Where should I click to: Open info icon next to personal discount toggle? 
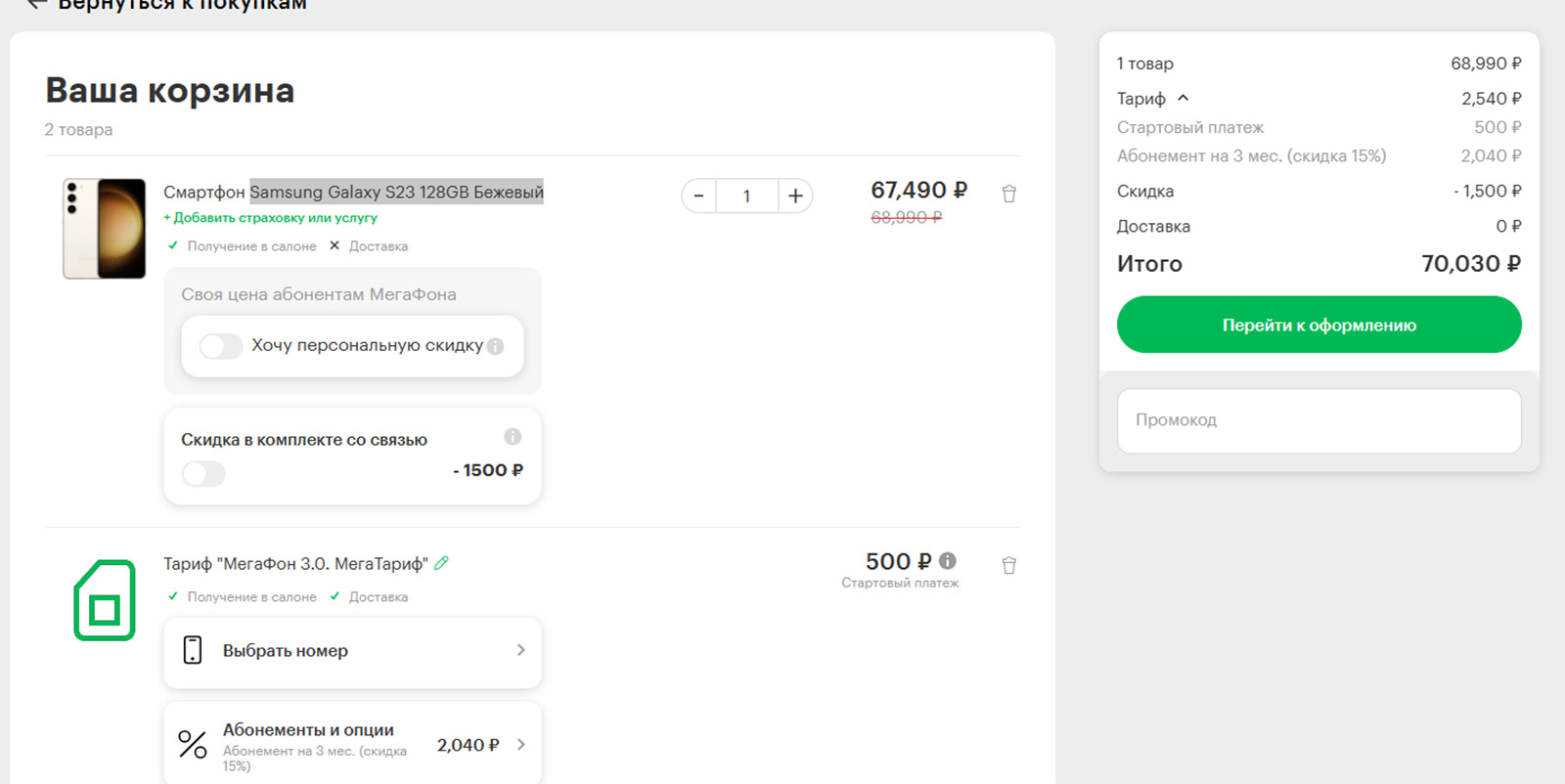[x=495, y=346]
